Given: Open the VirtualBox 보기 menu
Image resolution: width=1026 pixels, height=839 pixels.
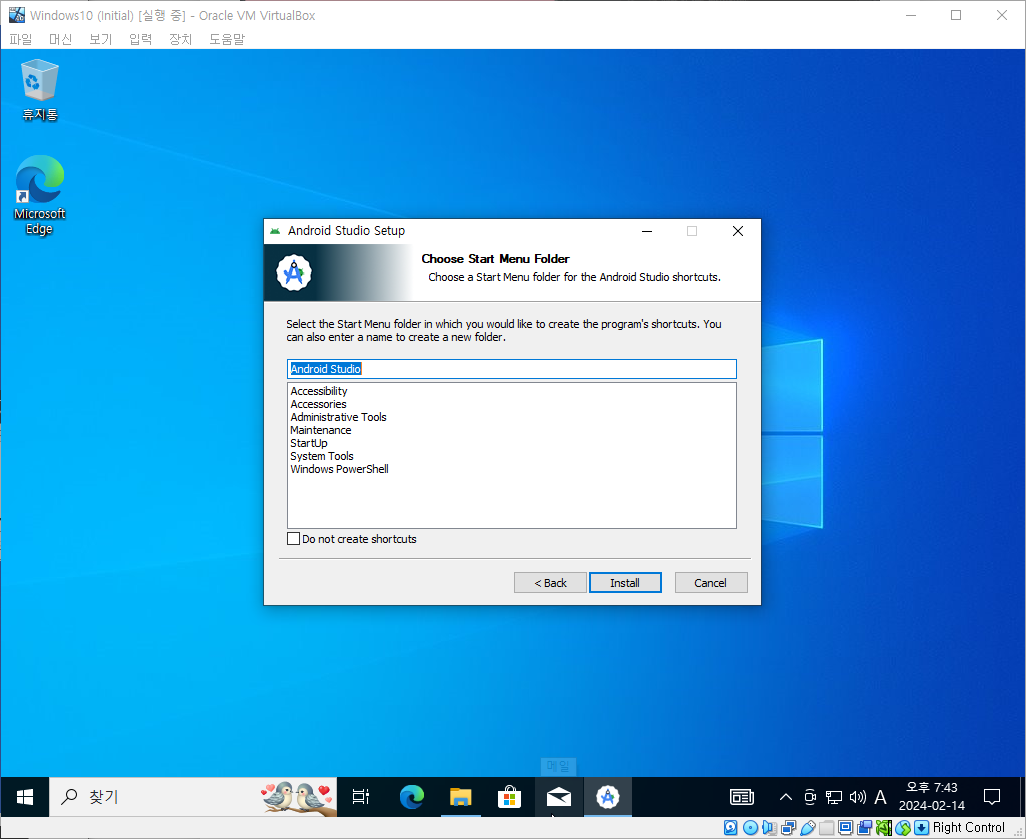Looking at the screenshot, I should click(x=101, y=39).
